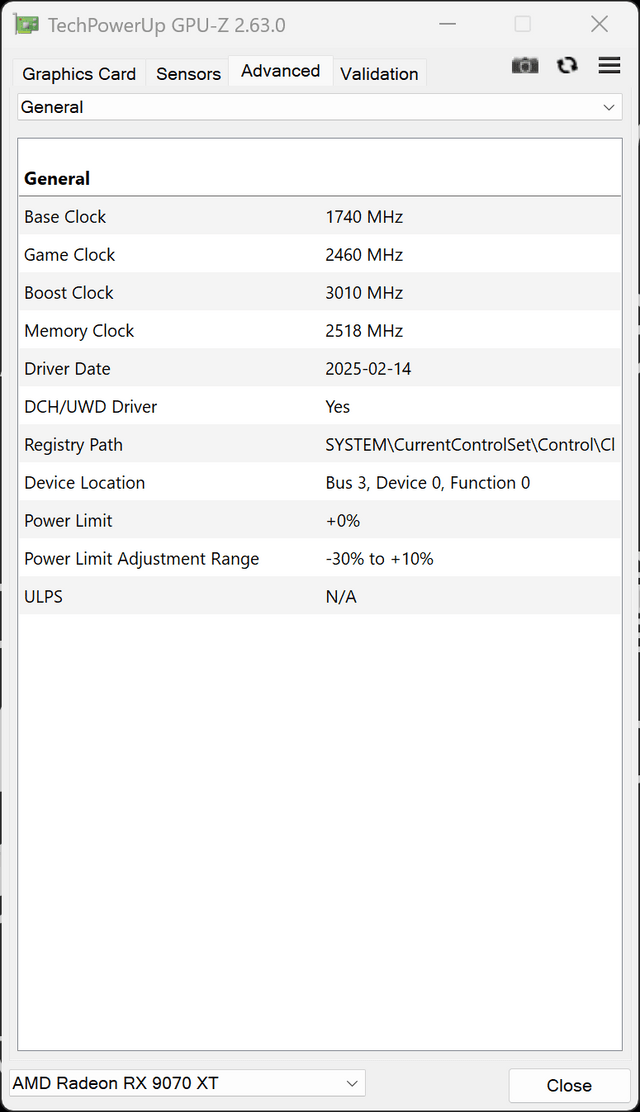Click the 2518 MHz value
The image size is (640, 1112).
point(364,331)
